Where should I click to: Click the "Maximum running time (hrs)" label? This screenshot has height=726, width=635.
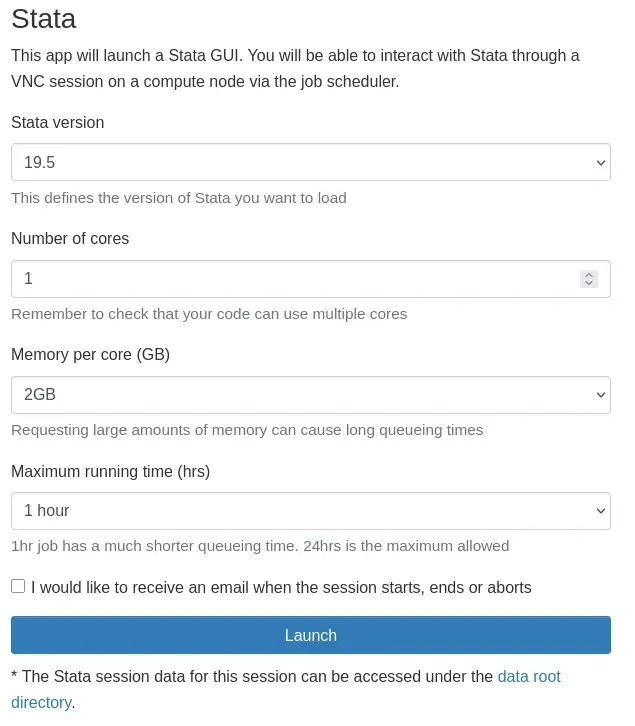coord(110,471)
